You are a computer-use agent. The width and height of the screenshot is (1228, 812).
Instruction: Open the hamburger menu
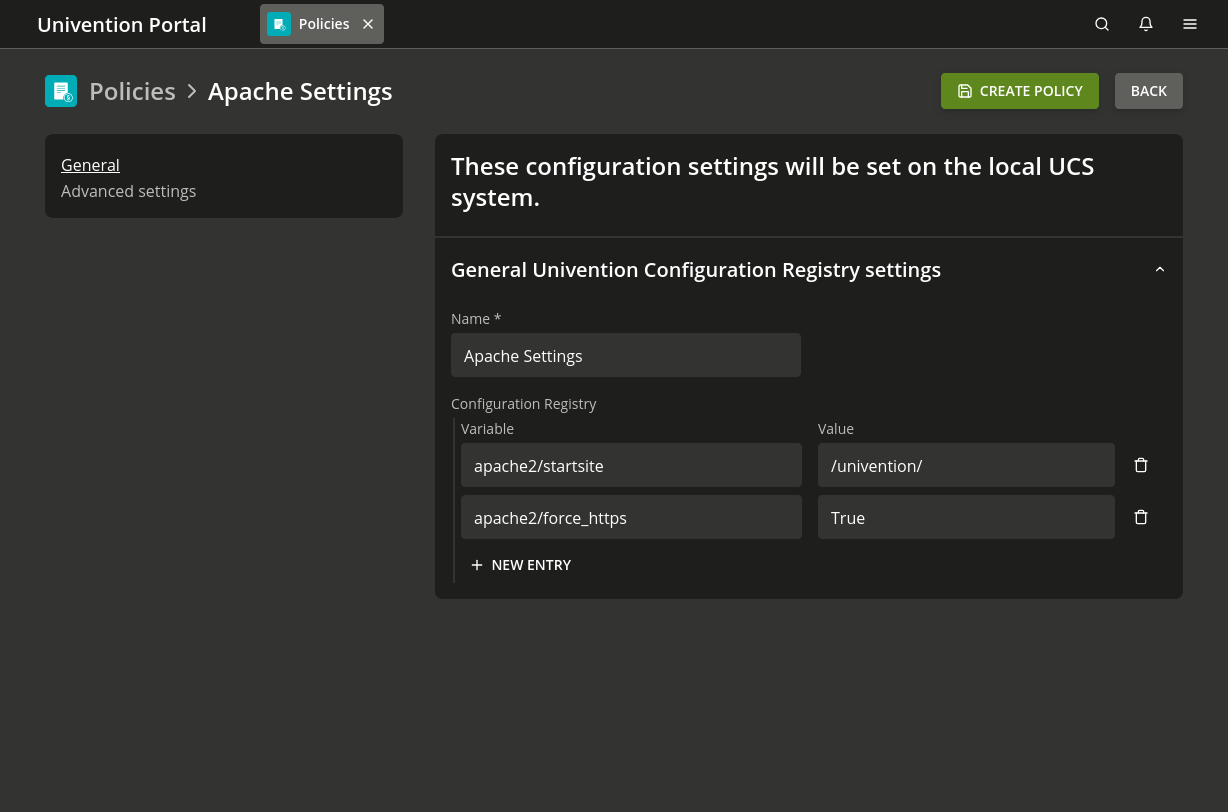(x=1190, y=24)
